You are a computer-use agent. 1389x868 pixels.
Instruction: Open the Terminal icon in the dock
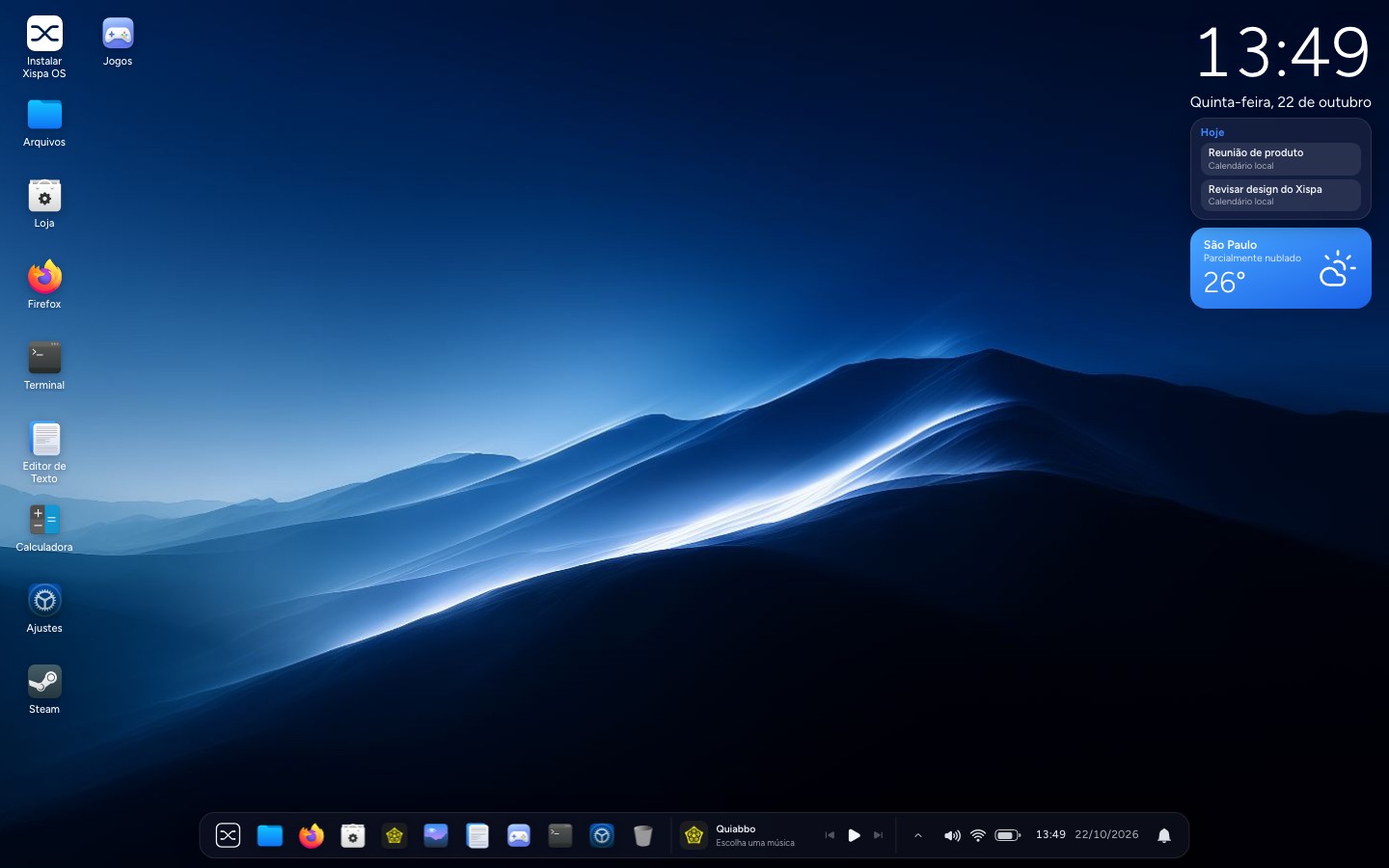coord(560,835)
